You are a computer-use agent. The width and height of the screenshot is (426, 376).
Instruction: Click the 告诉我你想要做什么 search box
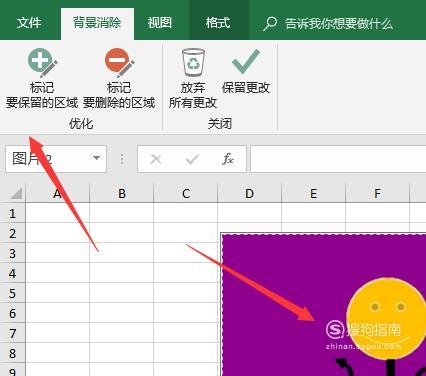click(339, 24)
